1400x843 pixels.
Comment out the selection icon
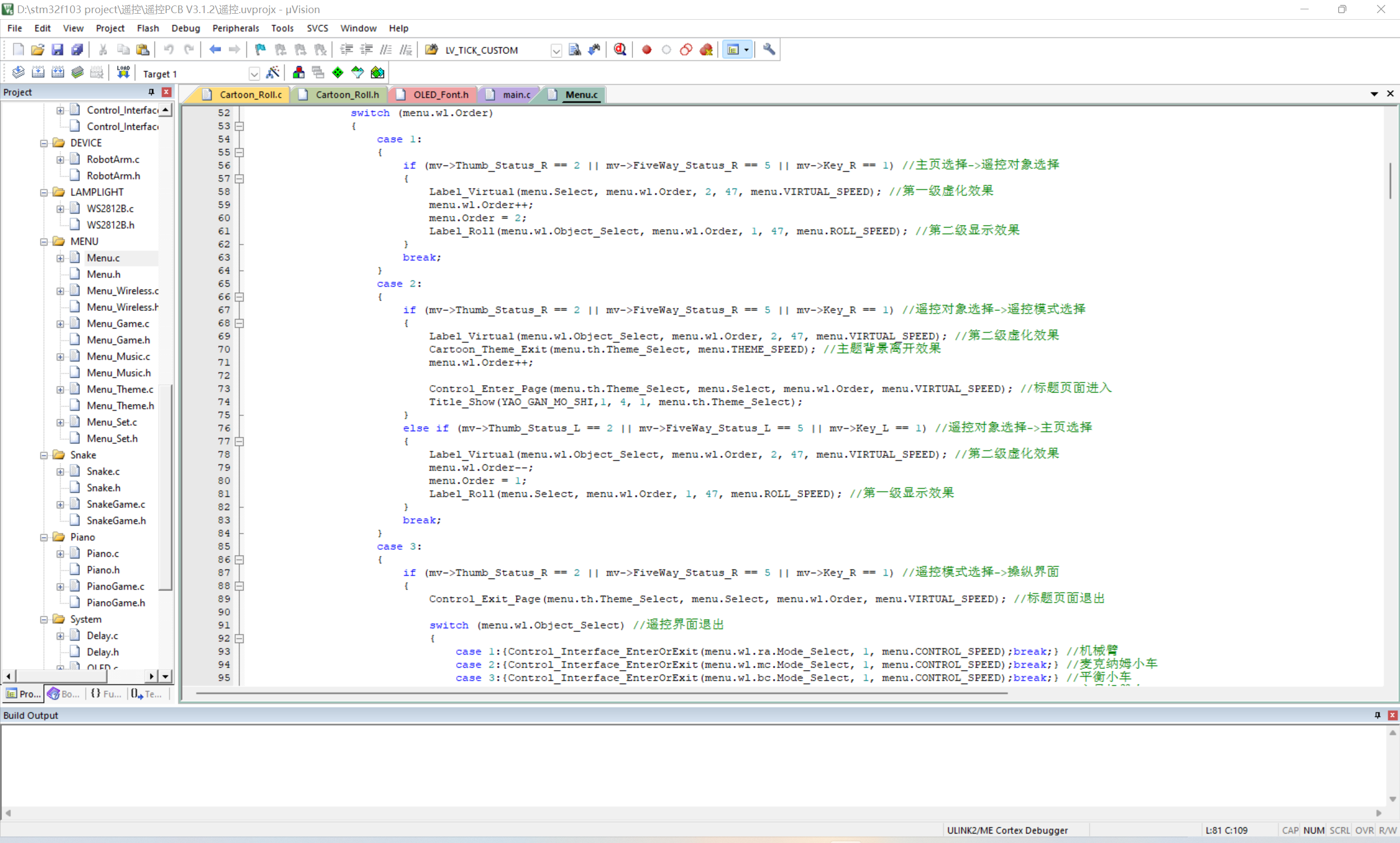tap(386, 50)
